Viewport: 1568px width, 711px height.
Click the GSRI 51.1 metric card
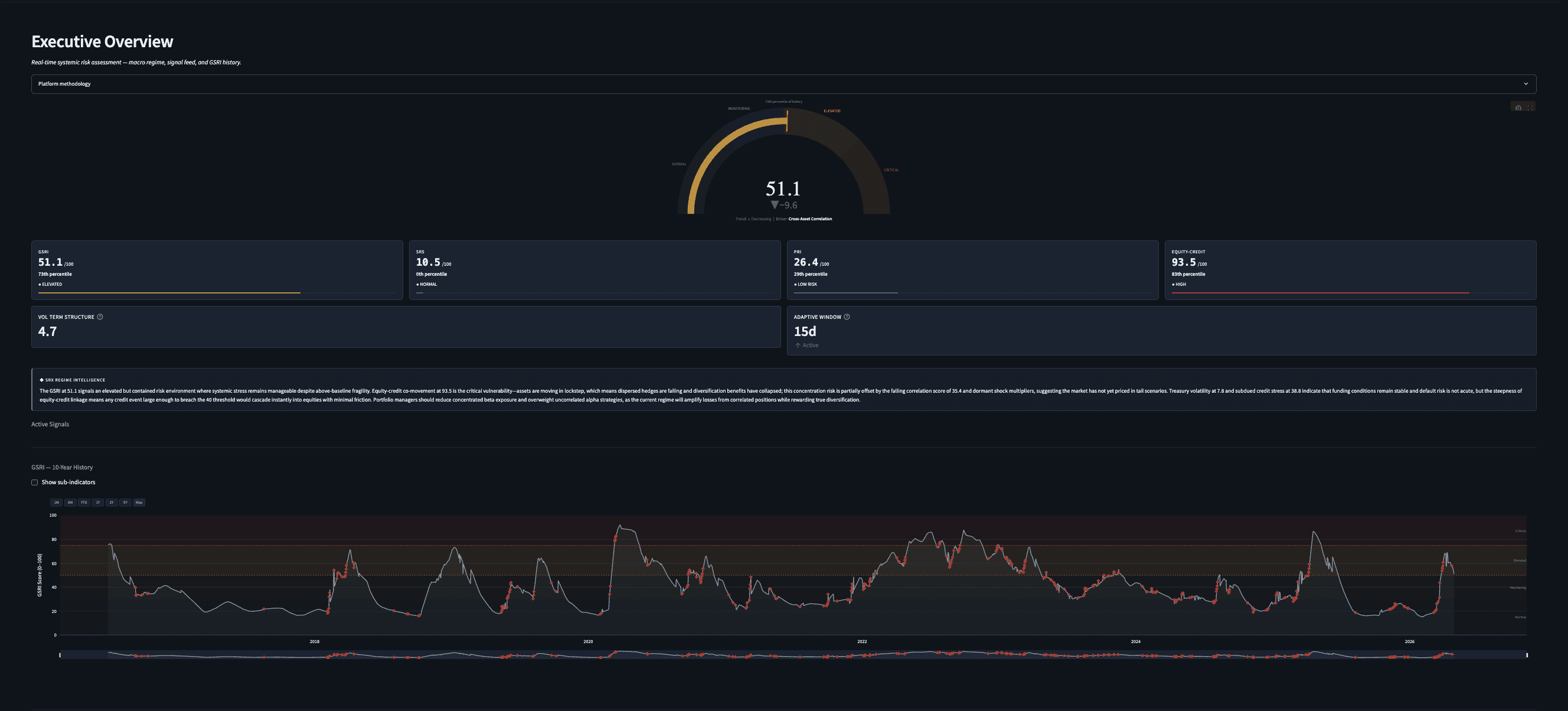coord(217,270)
